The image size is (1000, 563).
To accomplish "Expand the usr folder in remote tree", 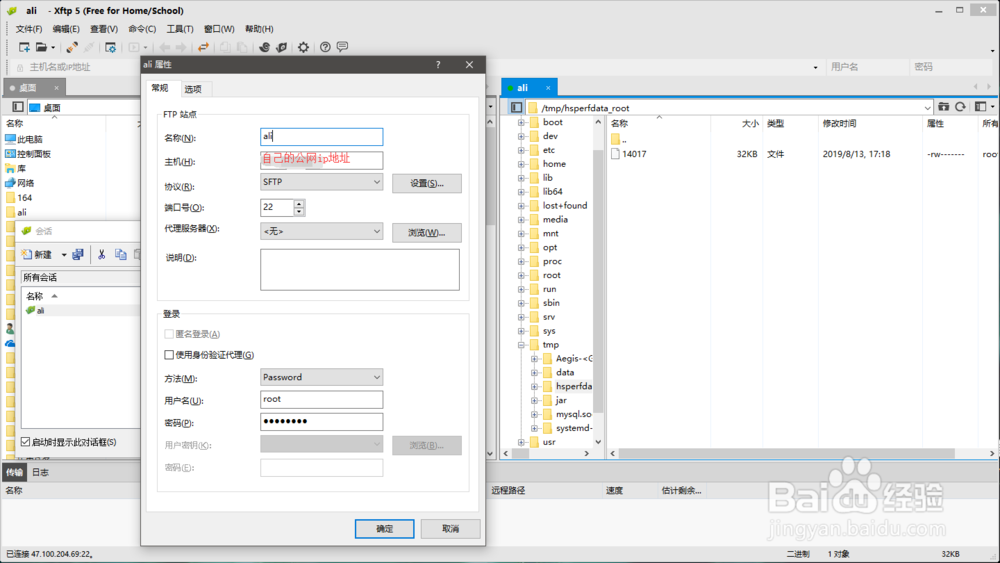I will (521, 442).
